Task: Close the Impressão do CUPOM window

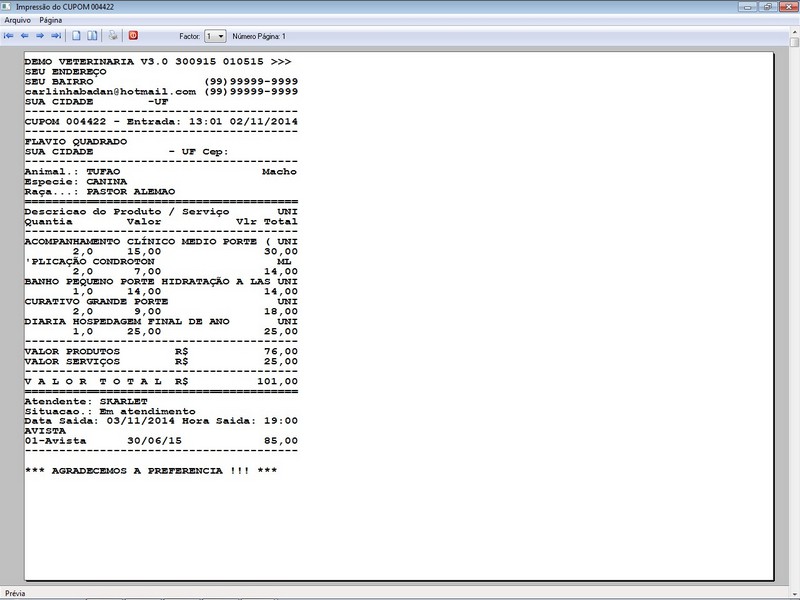Action: [x=788, y=7]
